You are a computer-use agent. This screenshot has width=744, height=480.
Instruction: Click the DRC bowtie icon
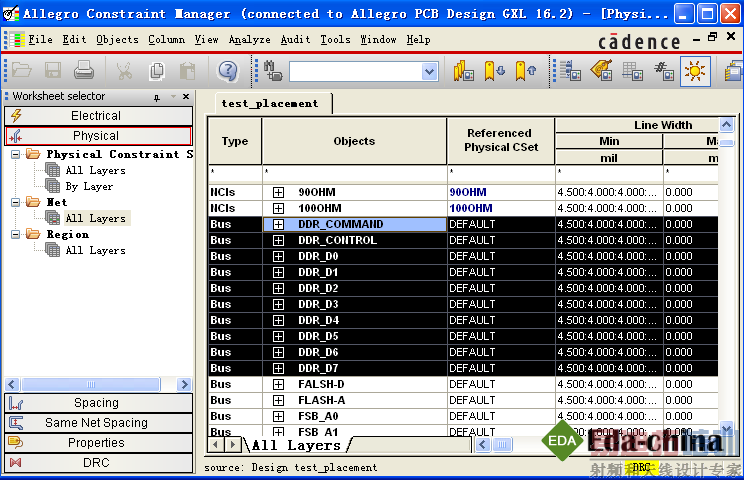point(16,462)
